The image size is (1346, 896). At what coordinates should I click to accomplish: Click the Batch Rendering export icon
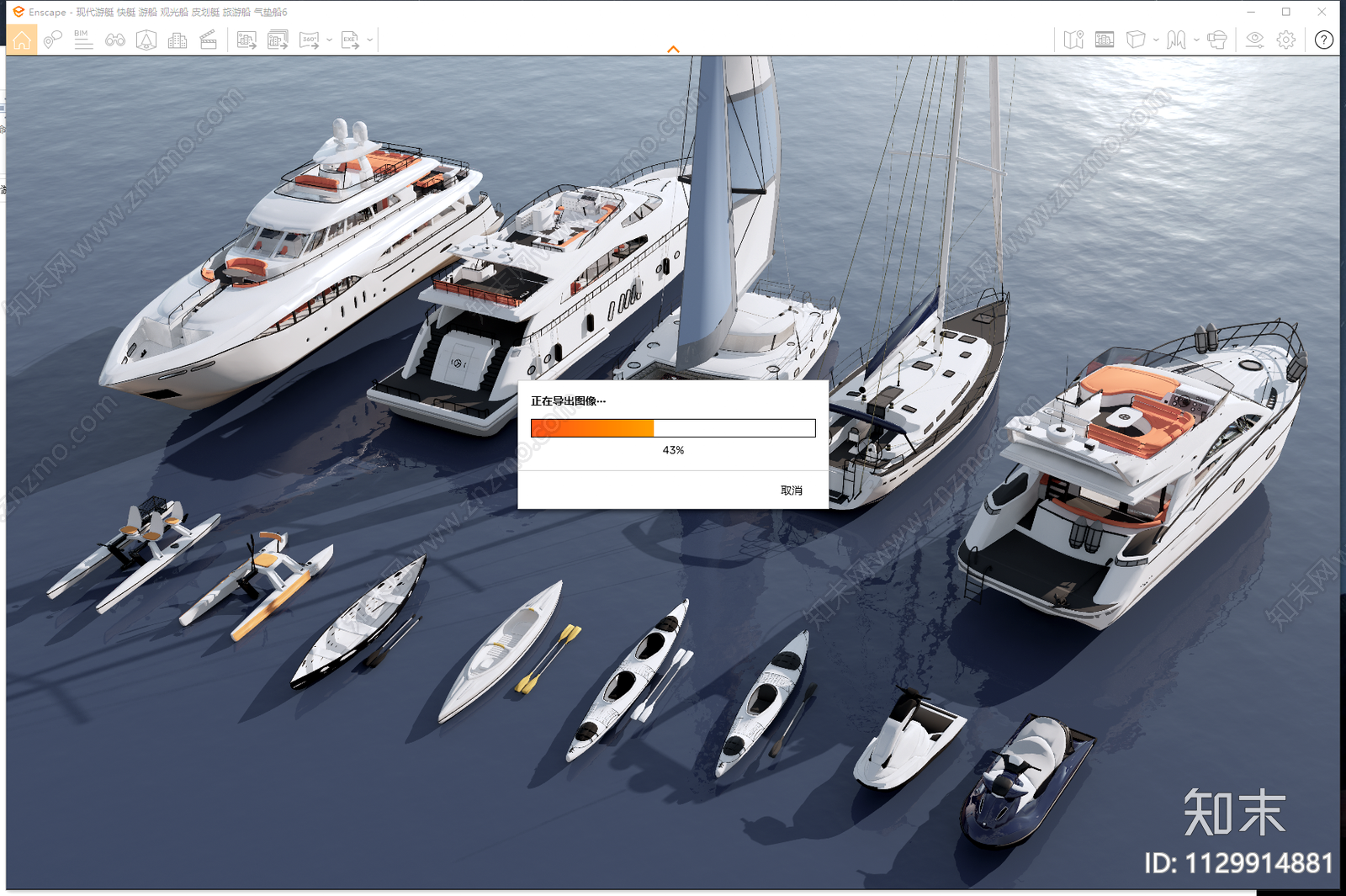(278, 40)
